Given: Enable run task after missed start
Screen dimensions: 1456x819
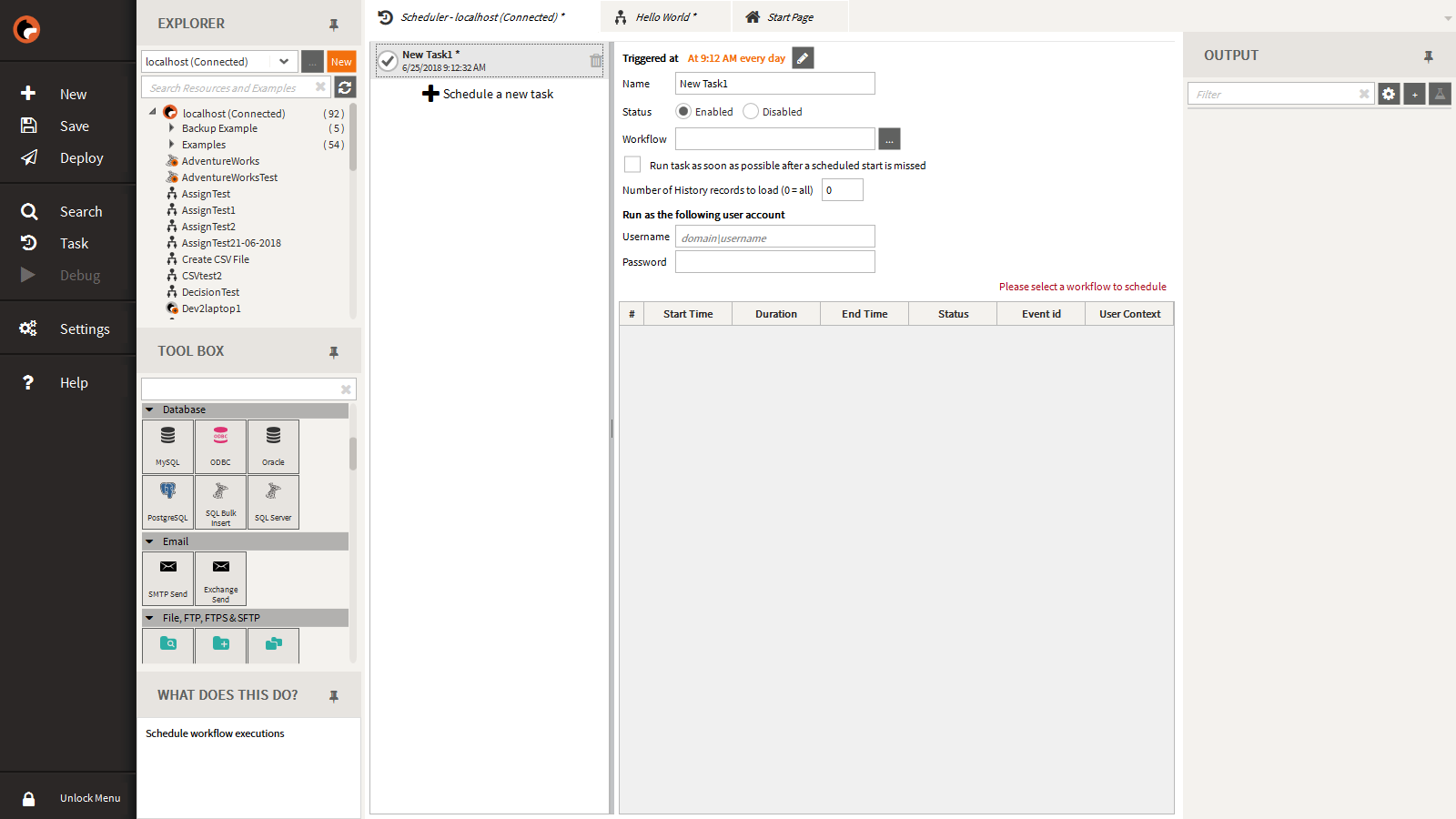Looking at the screenshot, I should (632, 165).
